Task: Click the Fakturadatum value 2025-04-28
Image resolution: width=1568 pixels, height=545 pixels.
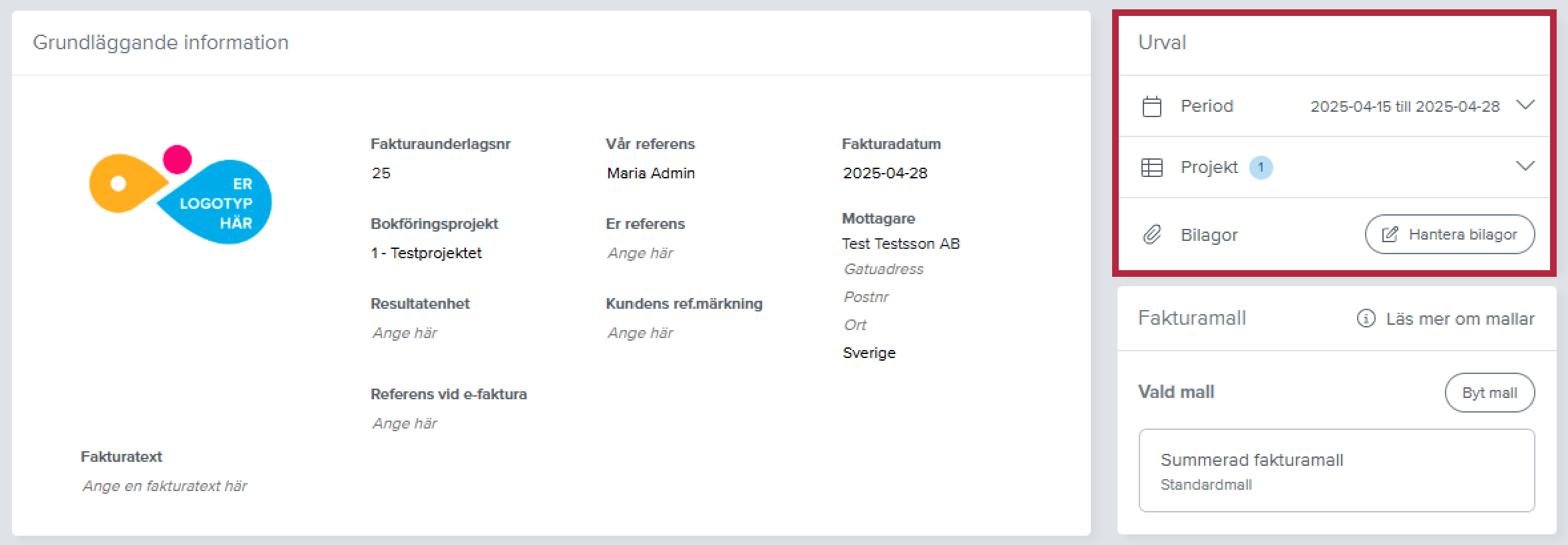Action: coord(884,174)
